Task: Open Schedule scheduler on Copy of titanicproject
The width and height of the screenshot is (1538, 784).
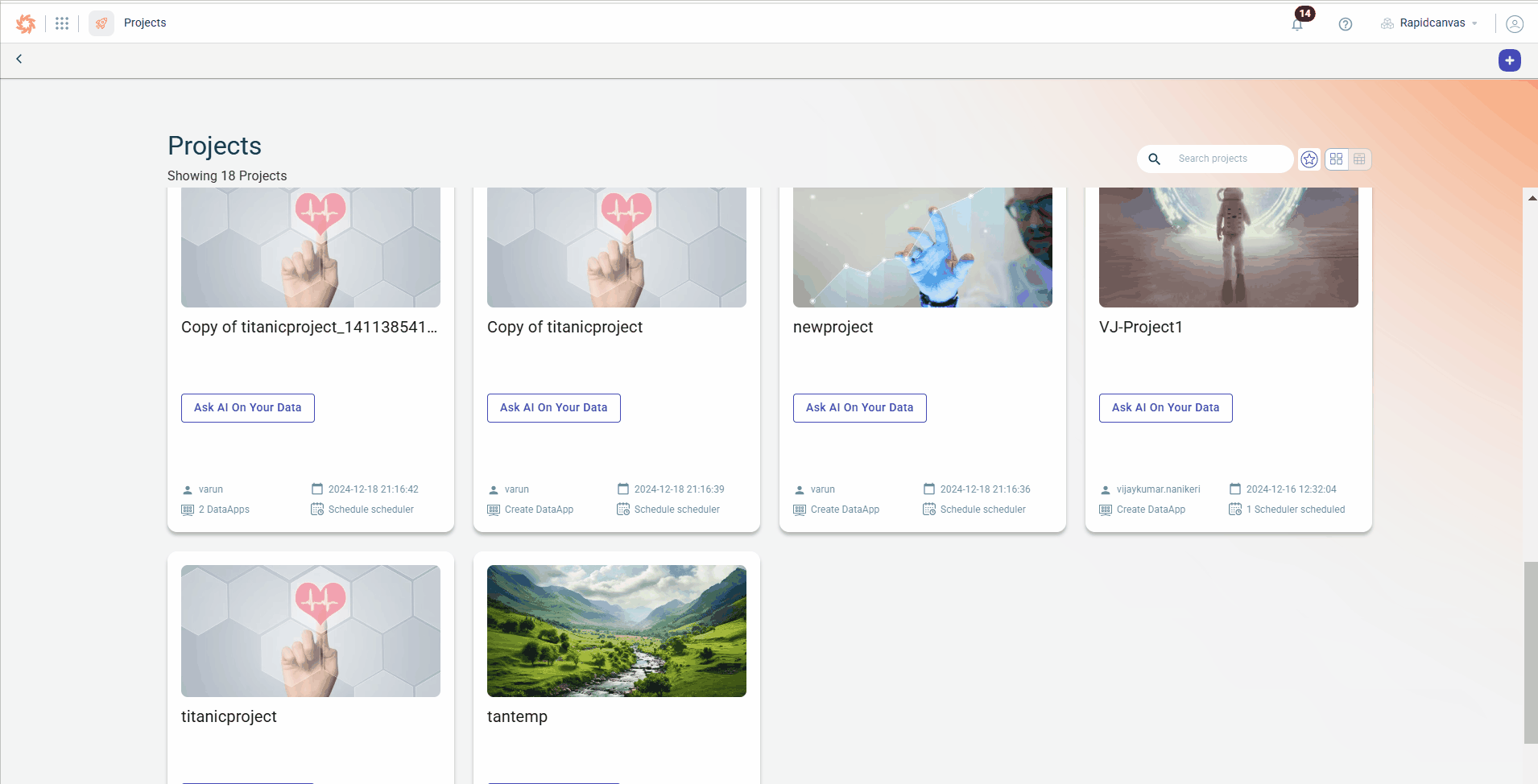Action: coord(676,510)
